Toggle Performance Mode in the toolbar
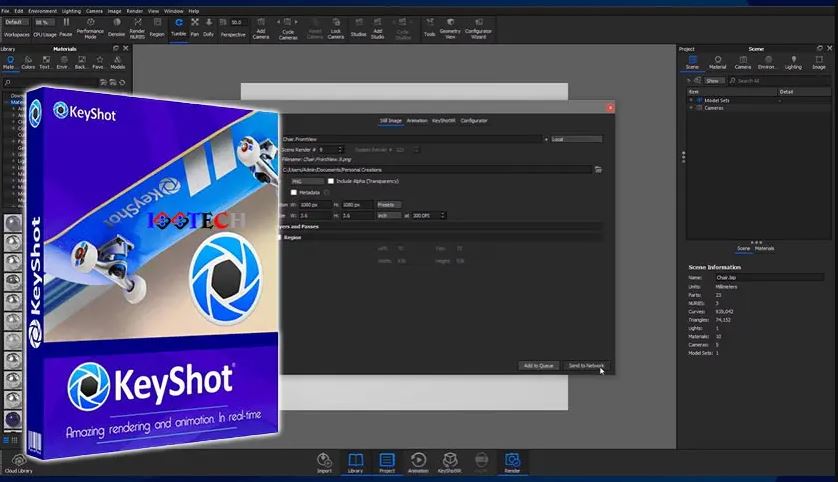Viewport: 838px width, 482px height. coord(90,28)
